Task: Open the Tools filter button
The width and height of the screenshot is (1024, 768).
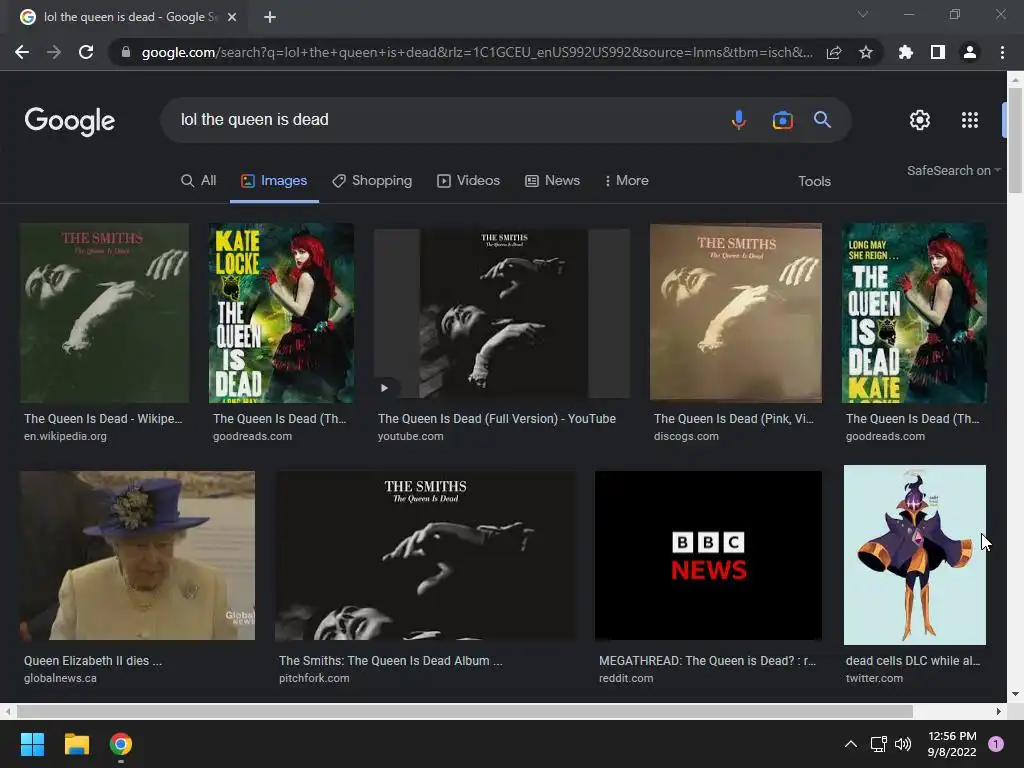Action: tap(814, 182)
